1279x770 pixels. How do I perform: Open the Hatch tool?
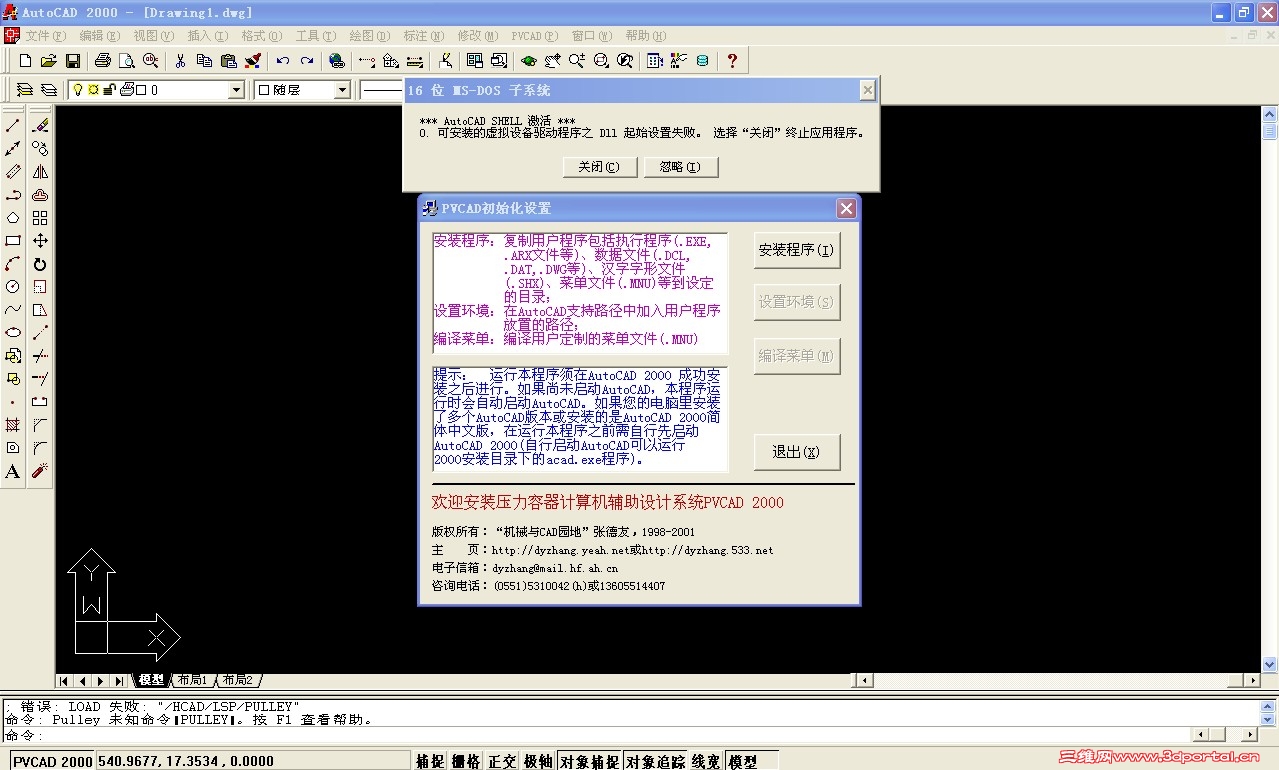(13, 425)
